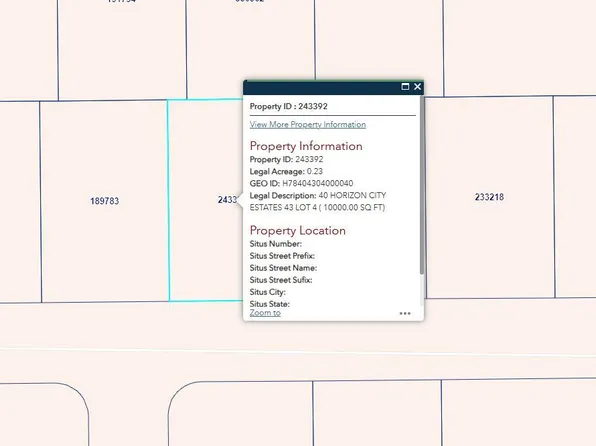Click the Situs City label
596x446 pixels.
click(x=268, y=292)
